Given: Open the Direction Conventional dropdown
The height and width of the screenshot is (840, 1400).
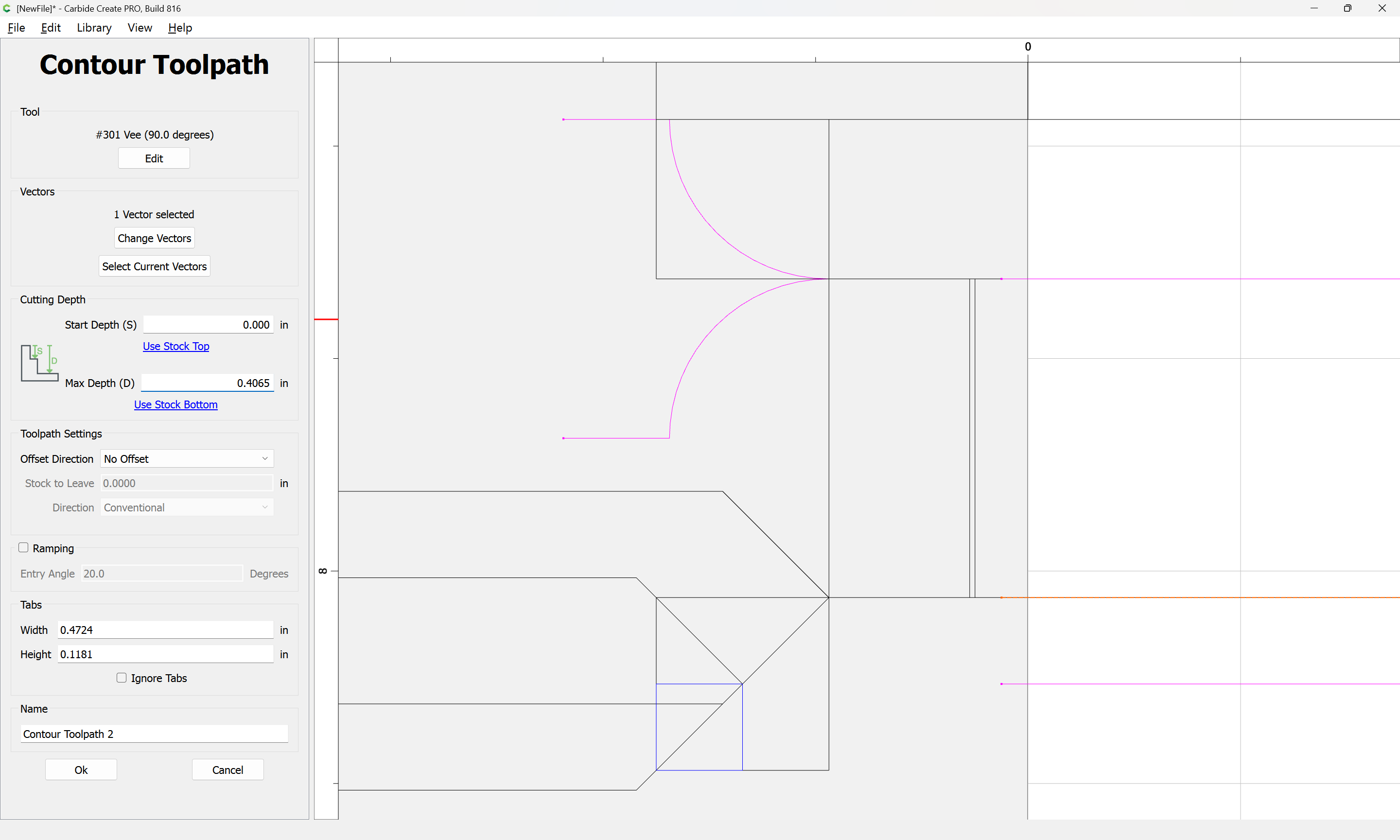Looking at the screenshot, I should pos(187,507).
